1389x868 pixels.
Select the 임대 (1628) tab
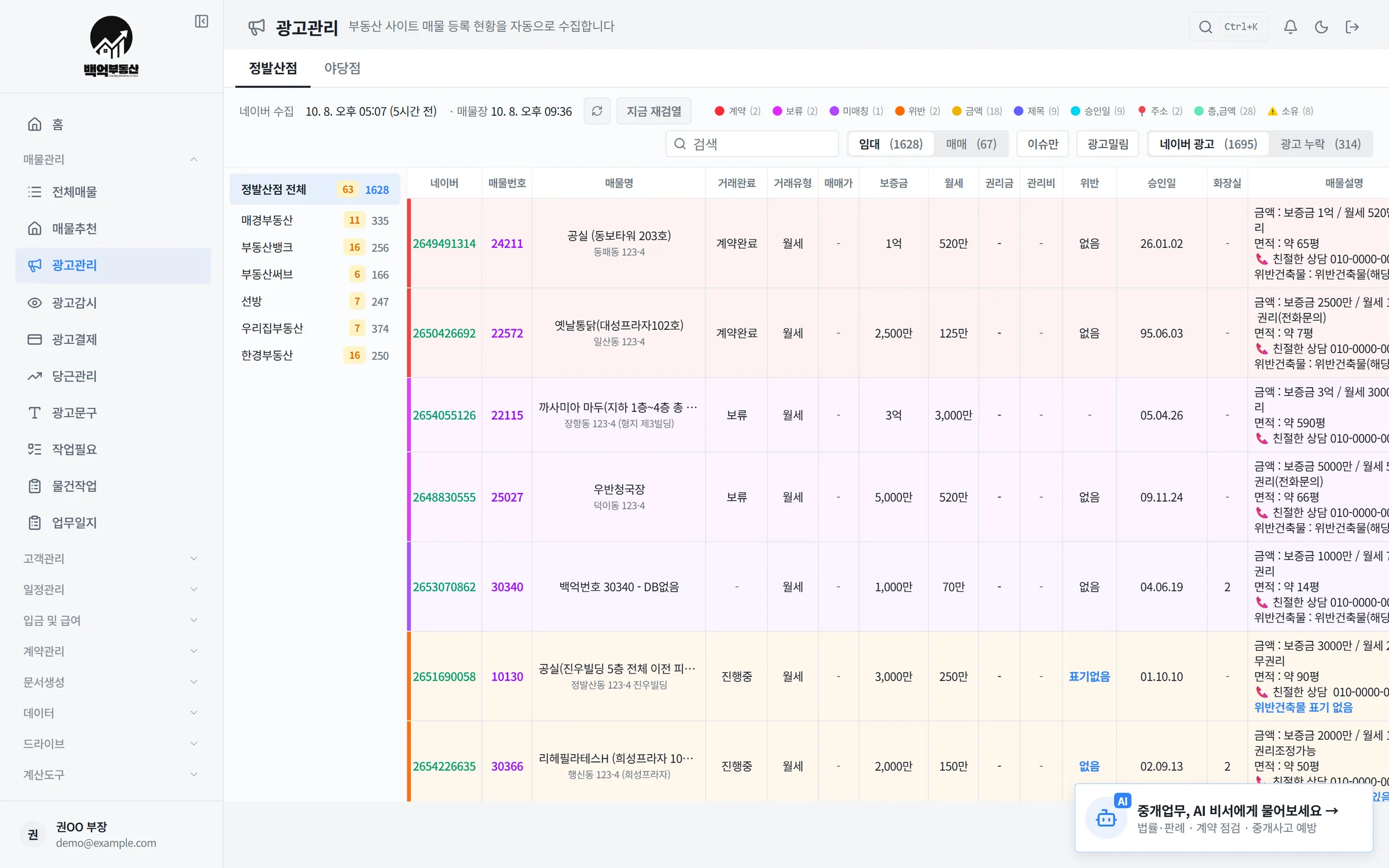891,144
